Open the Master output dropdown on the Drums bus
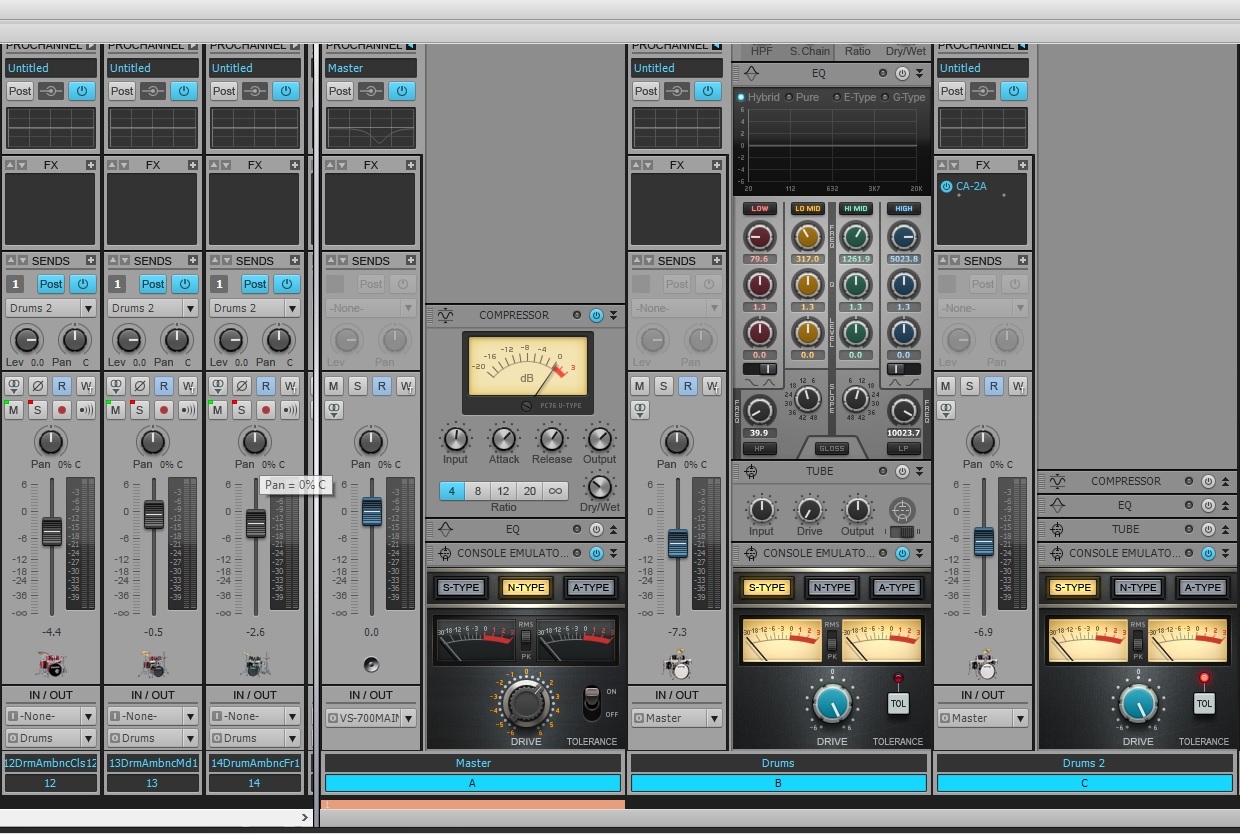This screenshot has width=1240, height=834. 677,717
